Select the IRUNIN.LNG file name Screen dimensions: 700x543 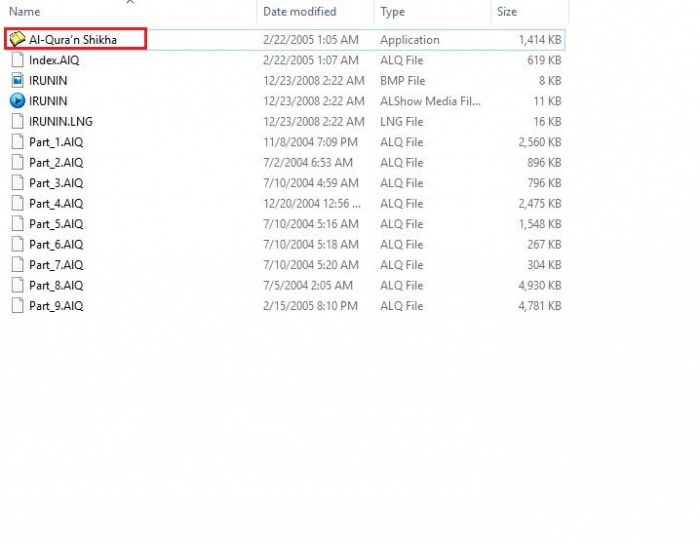(x=61, y=122)
